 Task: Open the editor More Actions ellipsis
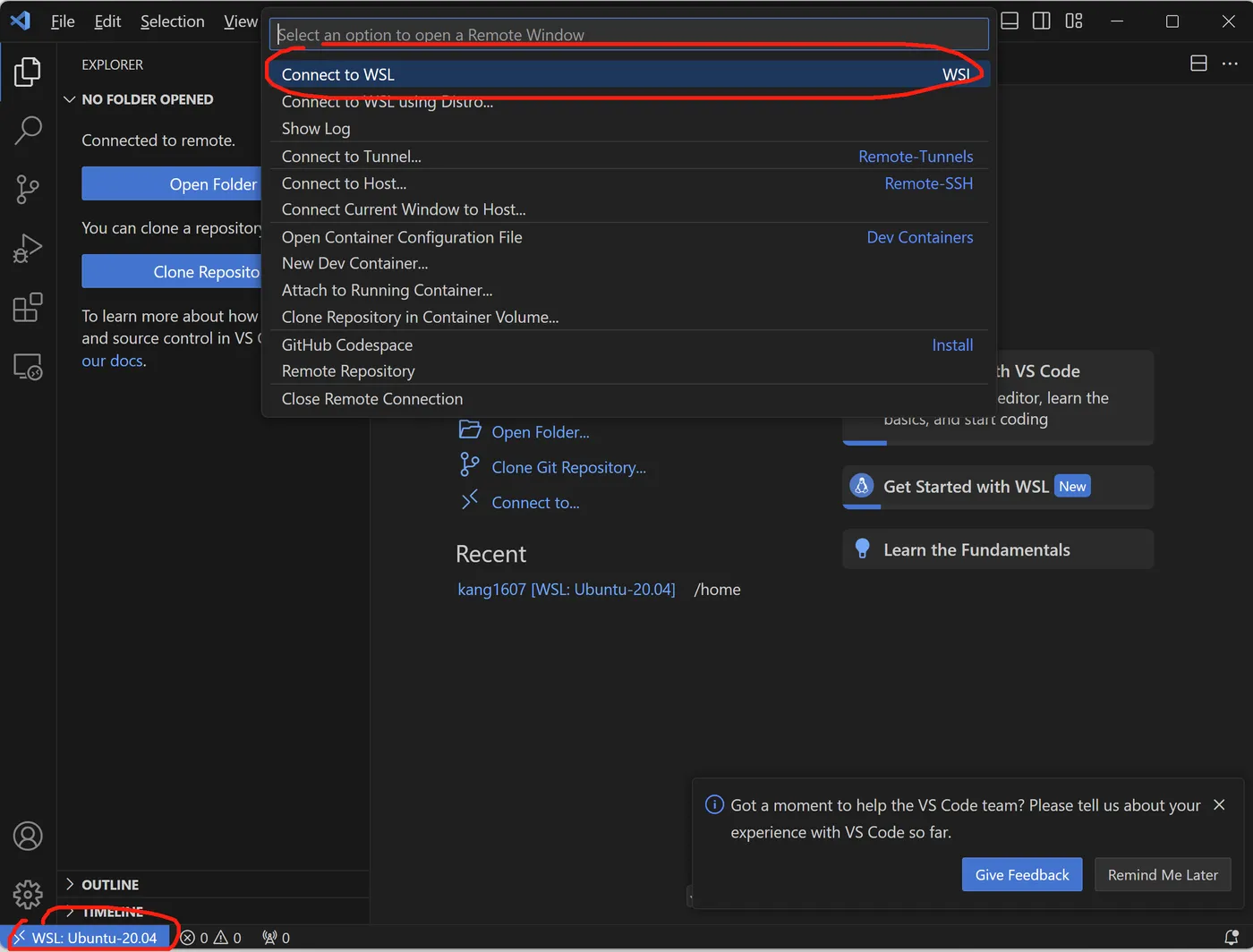click(1231, 64)
